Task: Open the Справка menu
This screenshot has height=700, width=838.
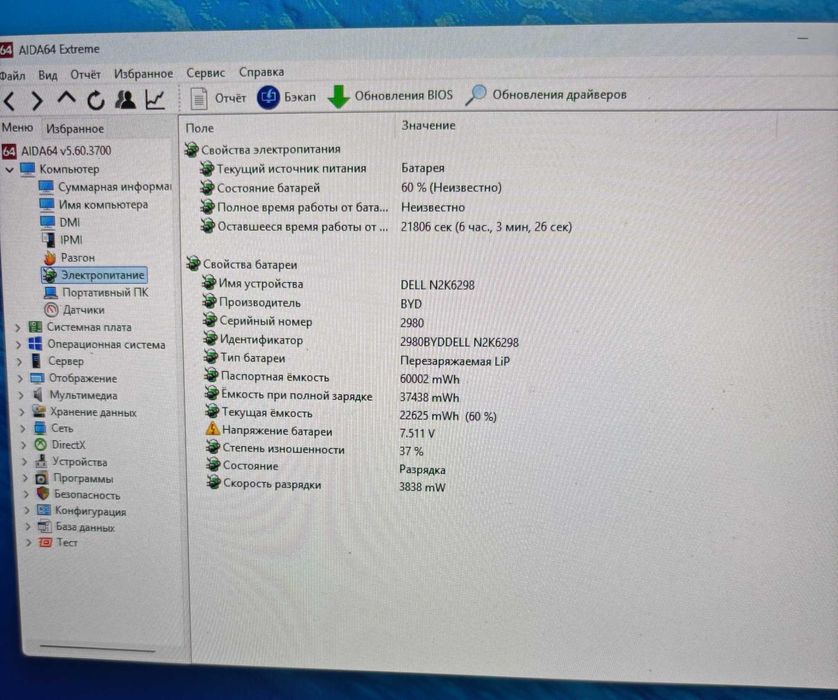Action: point(261,72)
